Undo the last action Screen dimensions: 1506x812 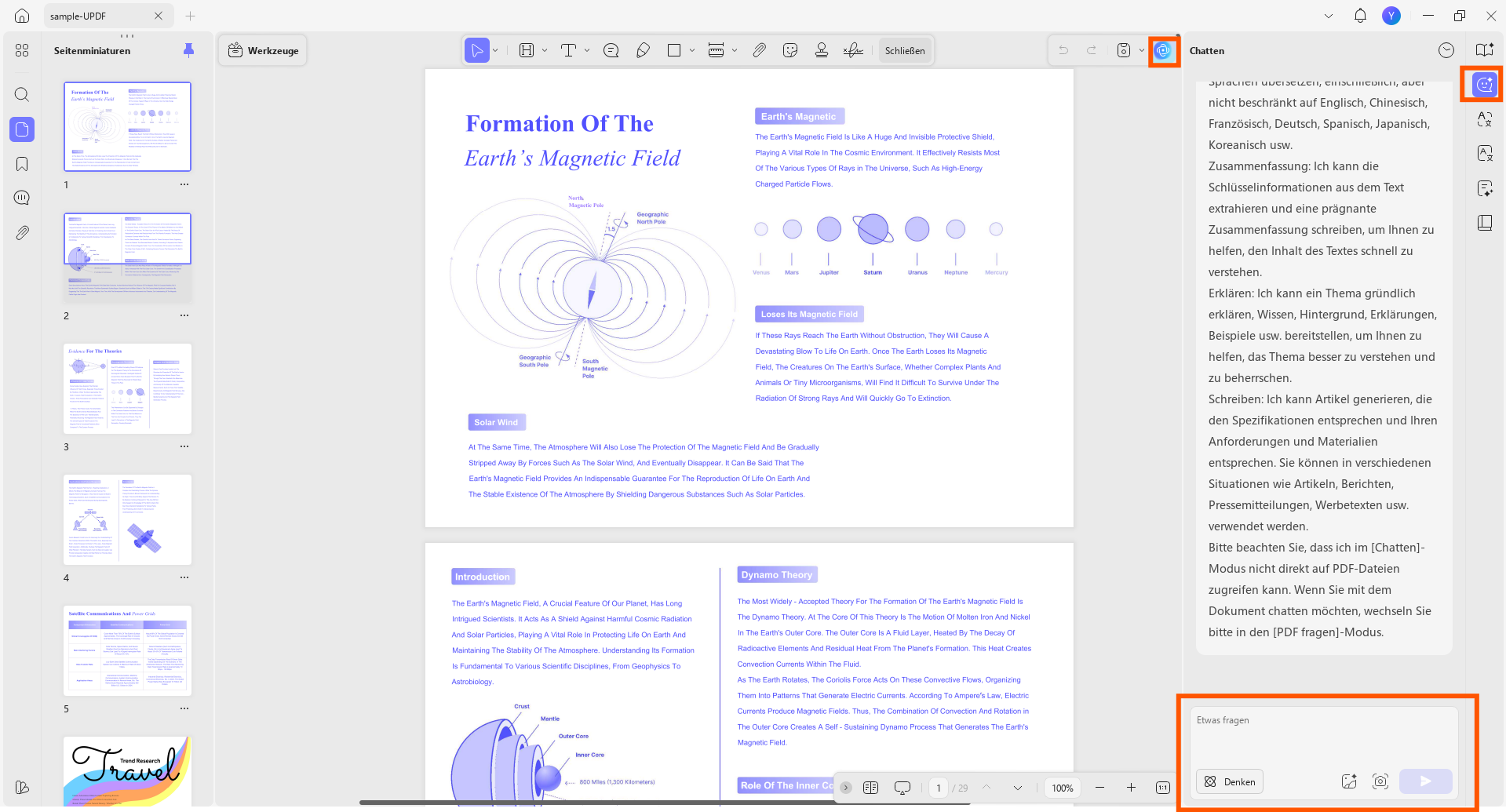[1063, 50]
